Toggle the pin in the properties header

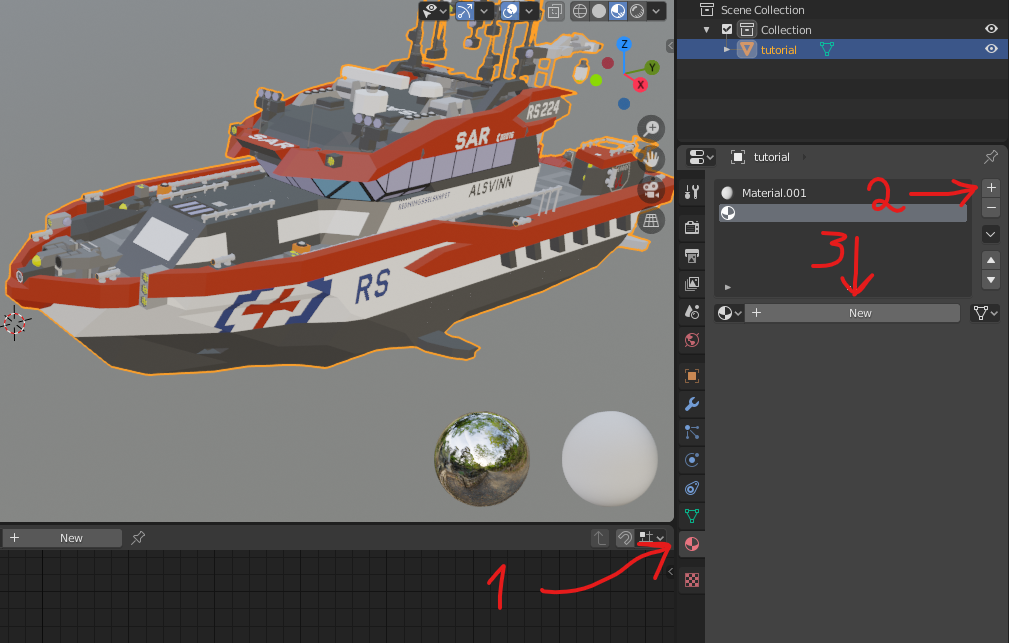point(991,156)
